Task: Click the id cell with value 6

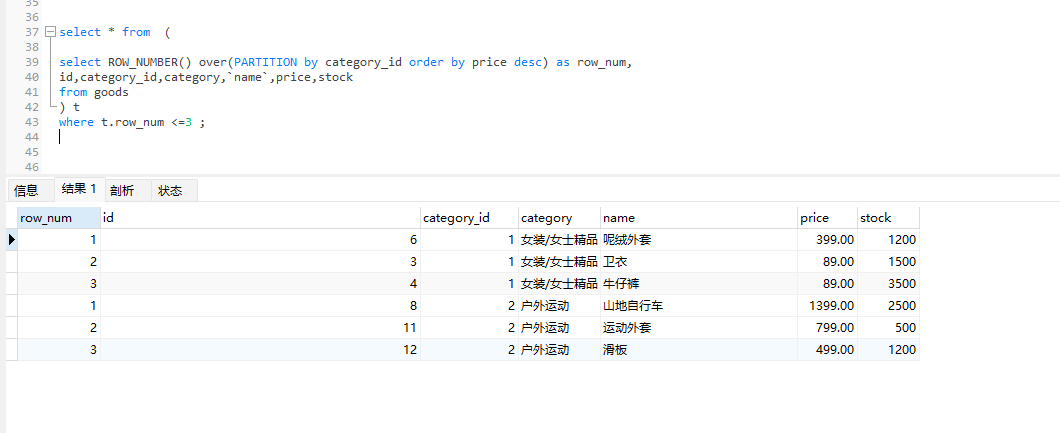Action: (260, 239)
